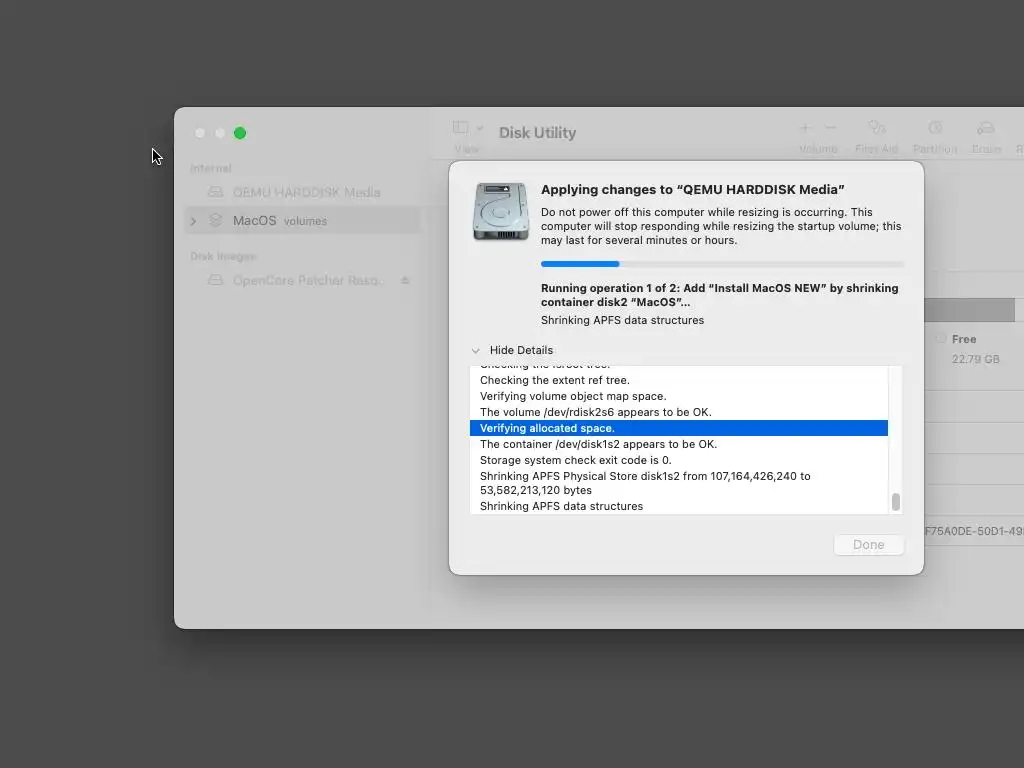Select the 'Verifying allocated space.' log line
This screenshot has height=768, width=1024.
click(x=679, y=428)
